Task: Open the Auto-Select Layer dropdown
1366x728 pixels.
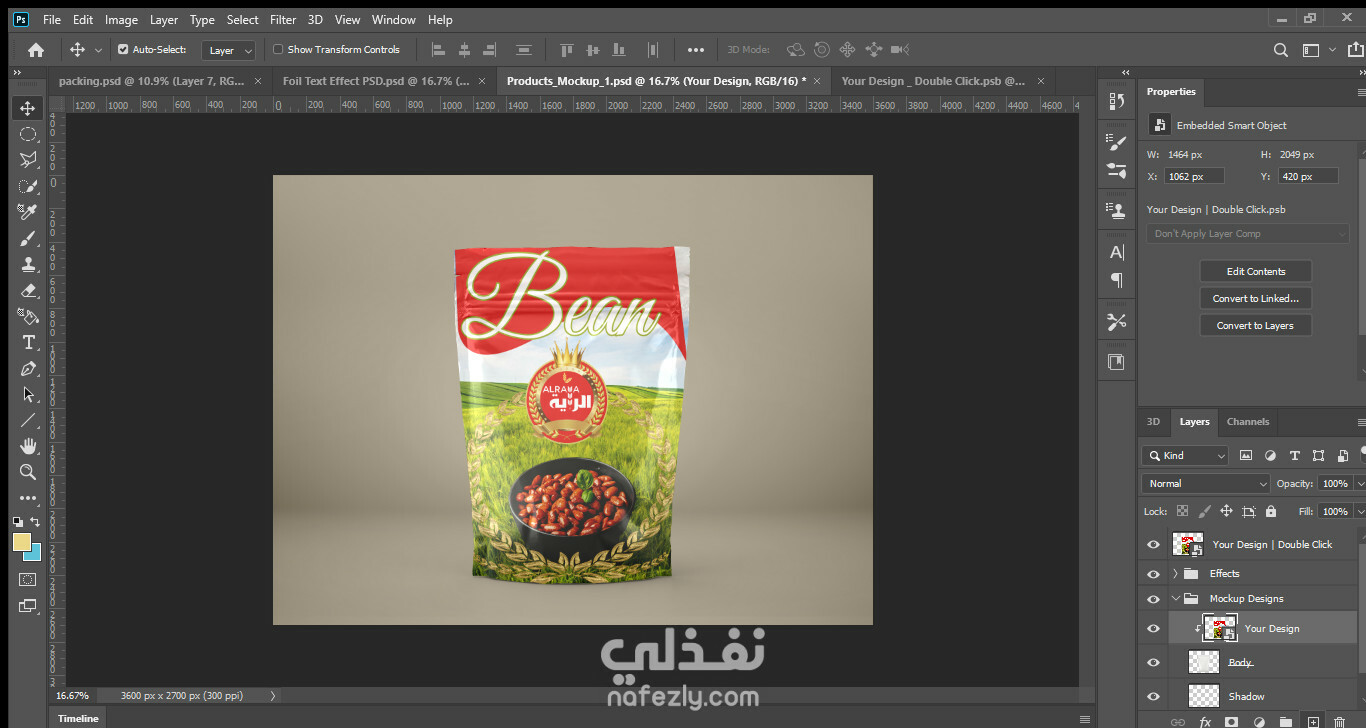Action: point(229,50)
